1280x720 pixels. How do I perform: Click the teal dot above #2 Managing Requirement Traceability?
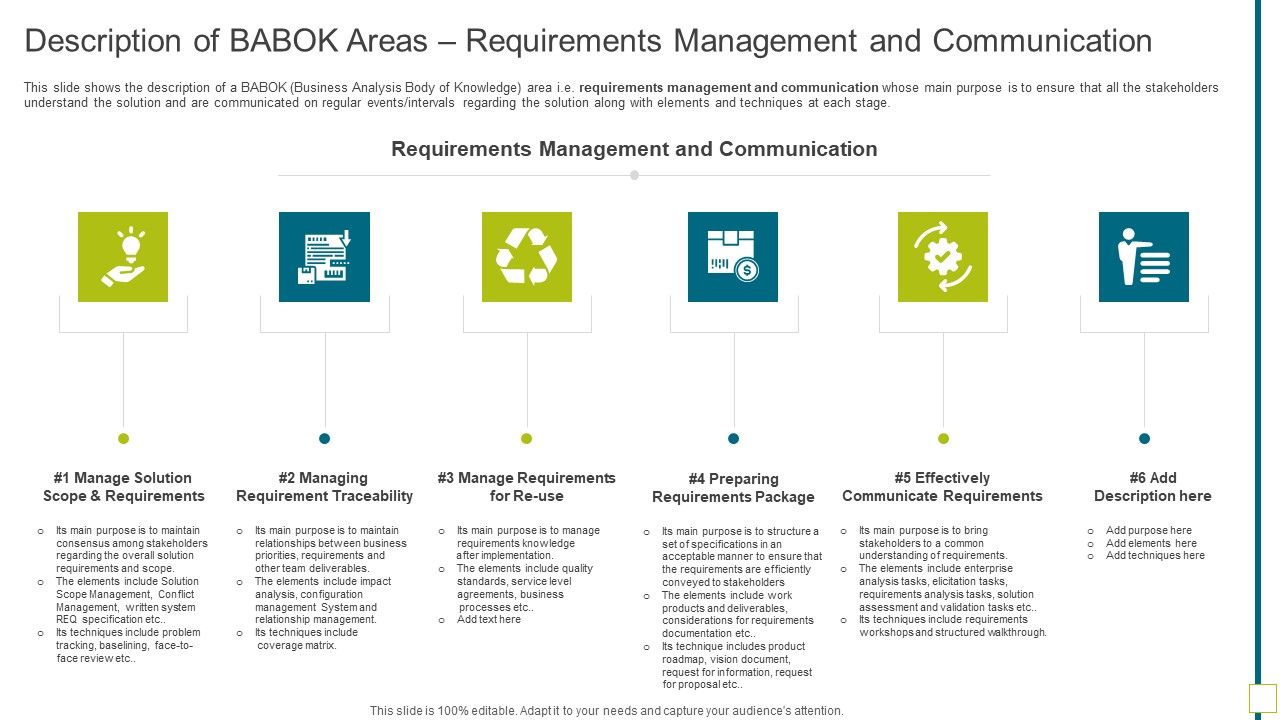coord(324,438)
